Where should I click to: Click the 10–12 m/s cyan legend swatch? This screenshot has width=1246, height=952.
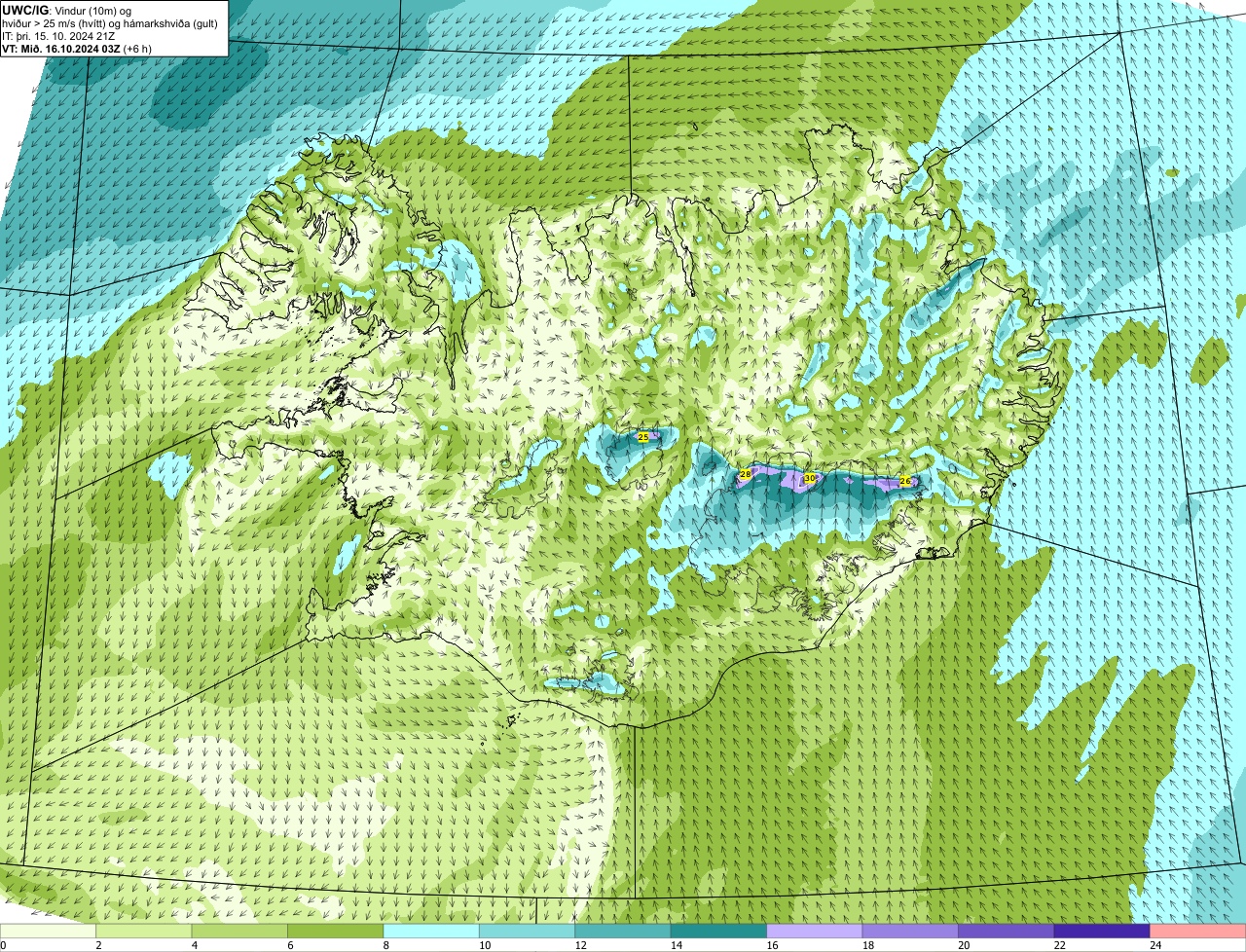pyautogui.click(x=528, y=931)
